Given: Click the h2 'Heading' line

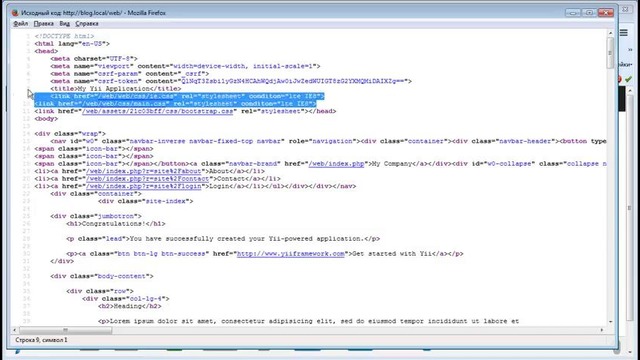Looking at the screenshot, I should pyautogui.click(x=129, y=306).
